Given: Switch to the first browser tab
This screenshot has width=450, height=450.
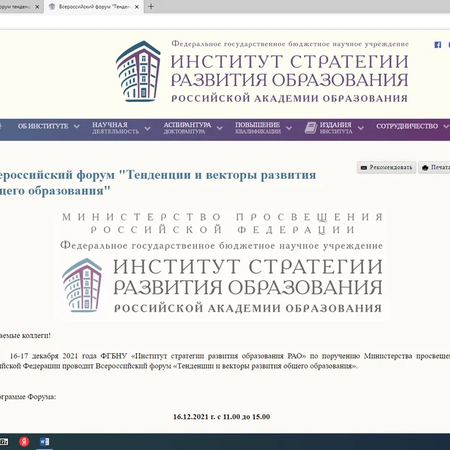Looking at the screenshot, I should pyautogui.click(x=20, y=7).
